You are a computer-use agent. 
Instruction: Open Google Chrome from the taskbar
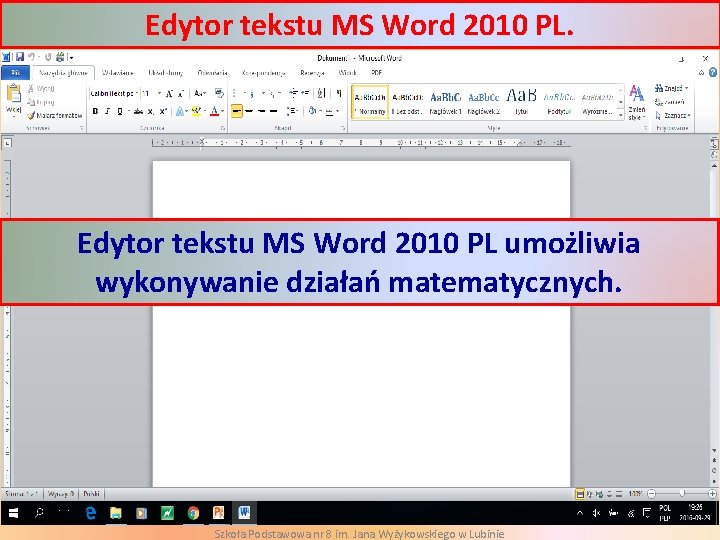[193, 513]
